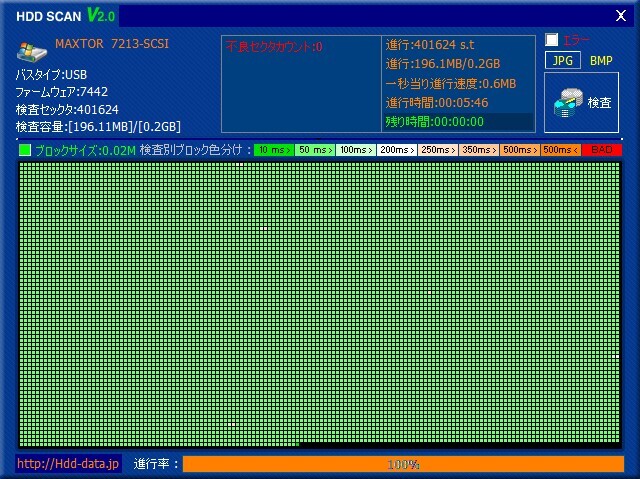This screenshot has width=640, height=479.
Task: Click the 500ms < legend swatch
Action: click(x=561, y=150)
